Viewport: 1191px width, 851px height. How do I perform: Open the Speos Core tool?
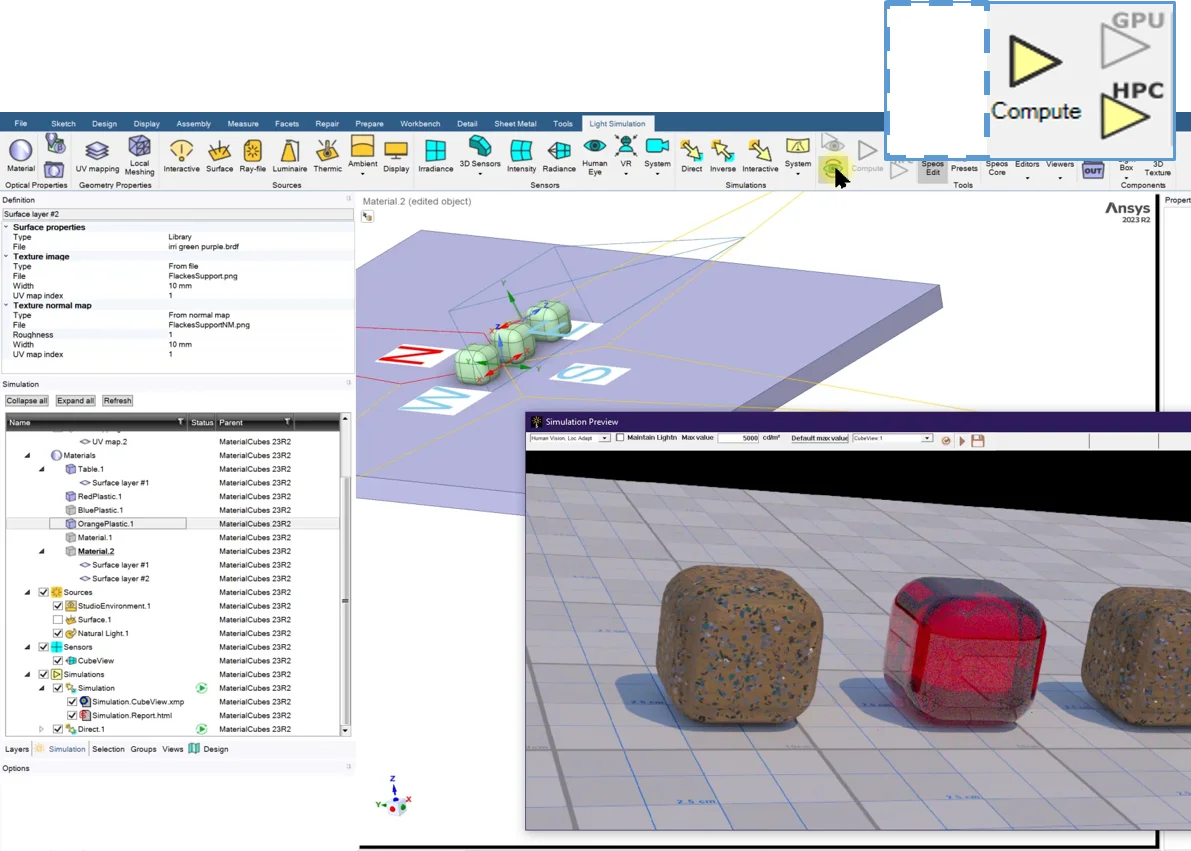[997, 167]
